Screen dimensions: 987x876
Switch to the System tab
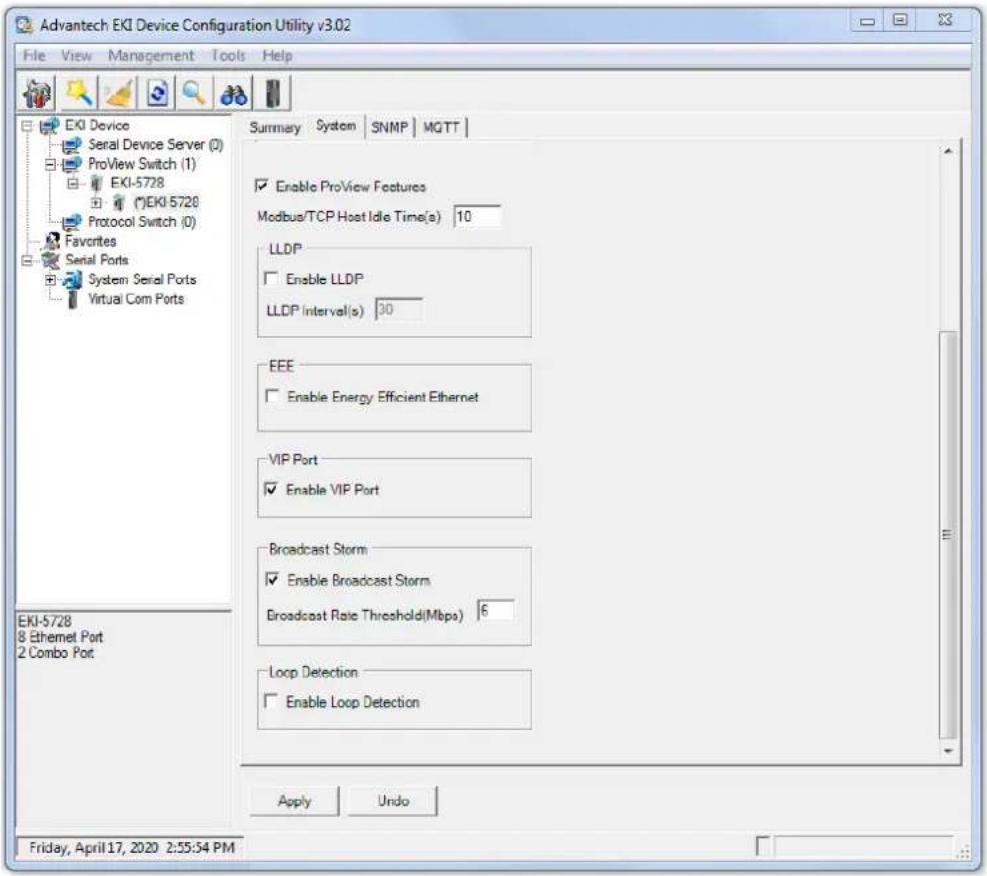(x=336, y=126)
